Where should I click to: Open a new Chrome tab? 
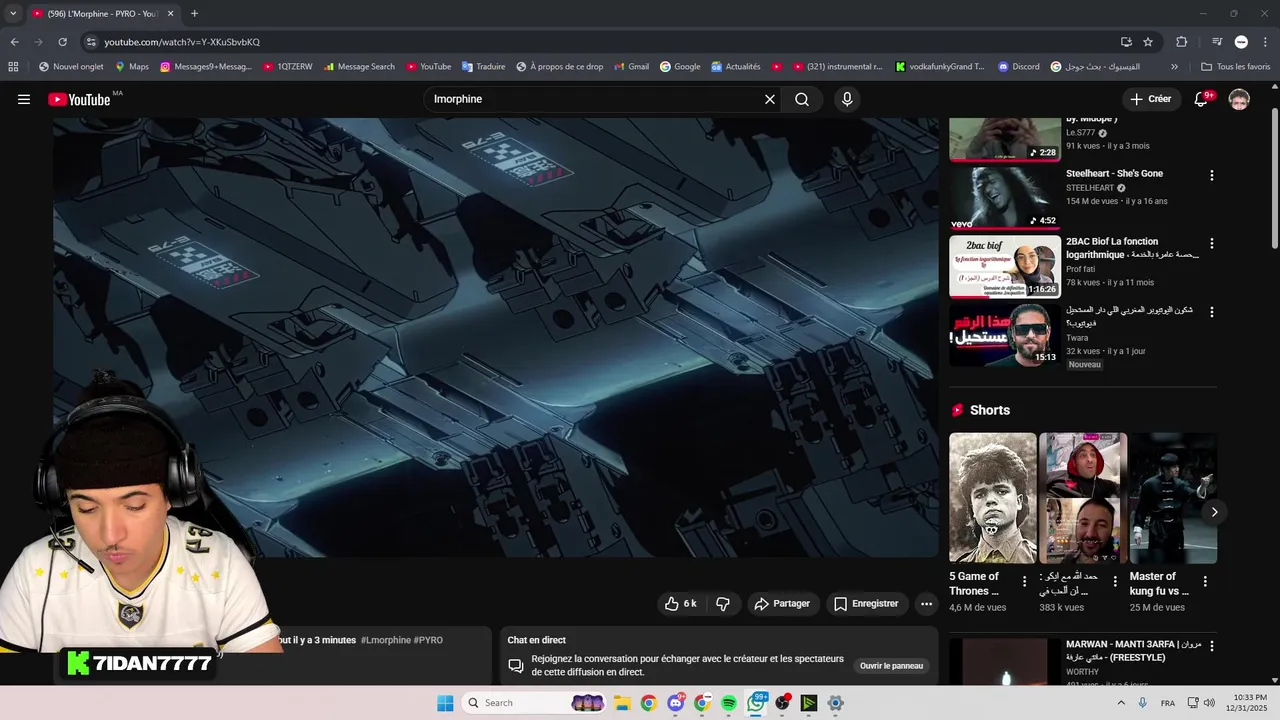coord(194,14)
